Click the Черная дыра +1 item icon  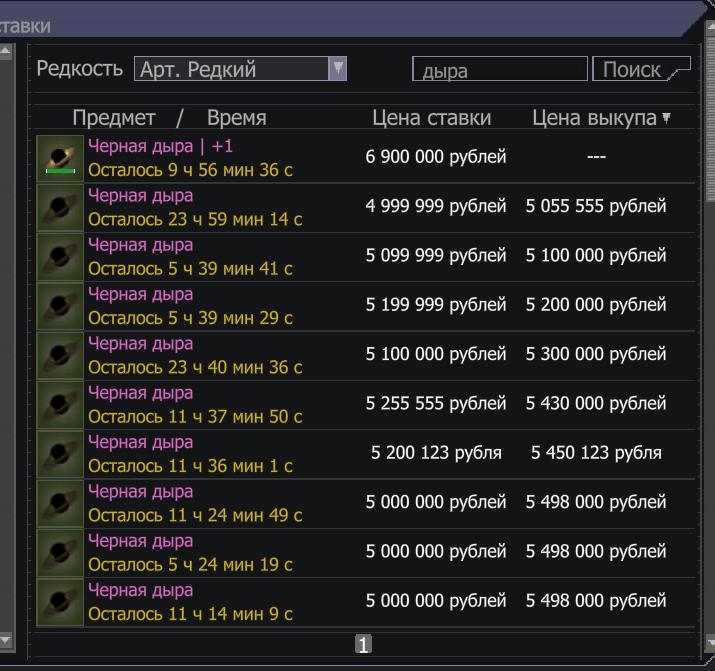[60, 158]
